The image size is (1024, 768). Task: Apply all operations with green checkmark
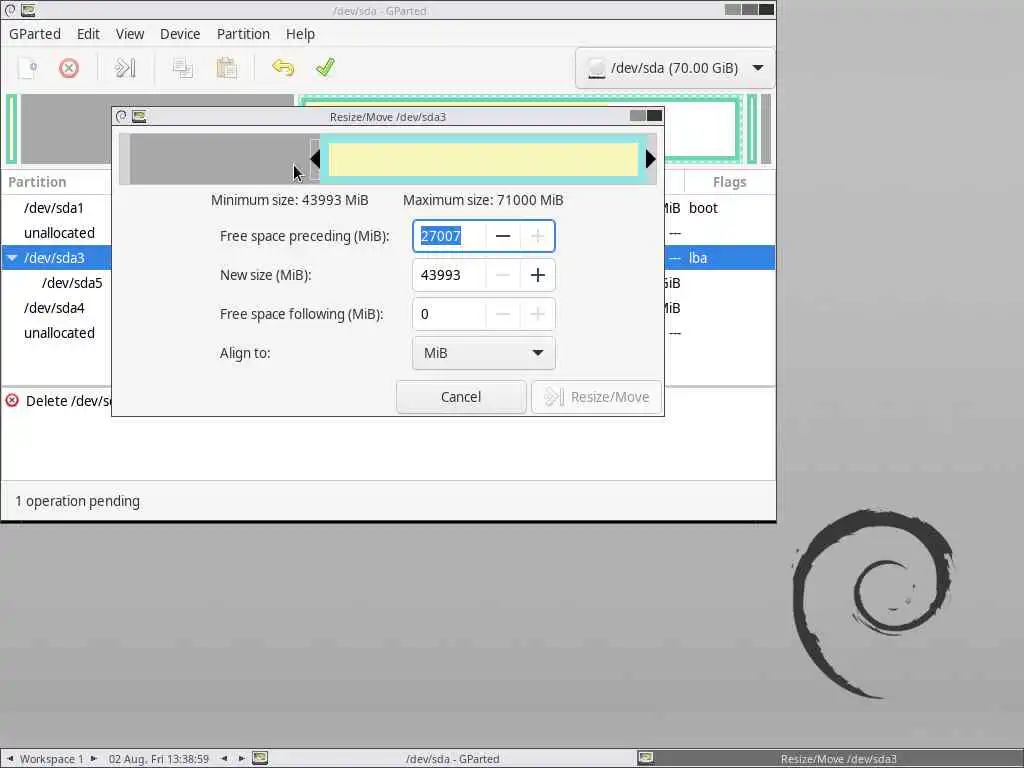point(325,68)
